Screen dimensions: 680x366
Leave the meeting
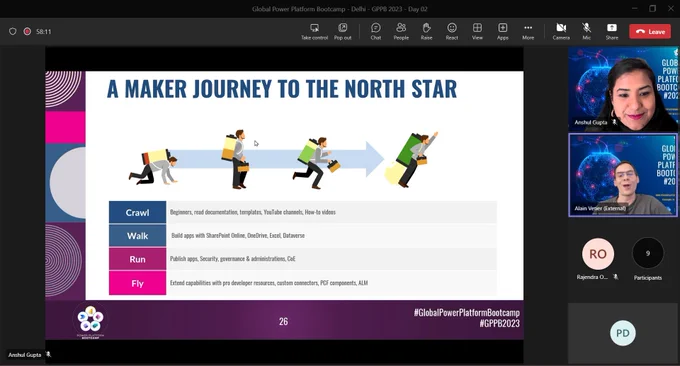click(650, 32)
